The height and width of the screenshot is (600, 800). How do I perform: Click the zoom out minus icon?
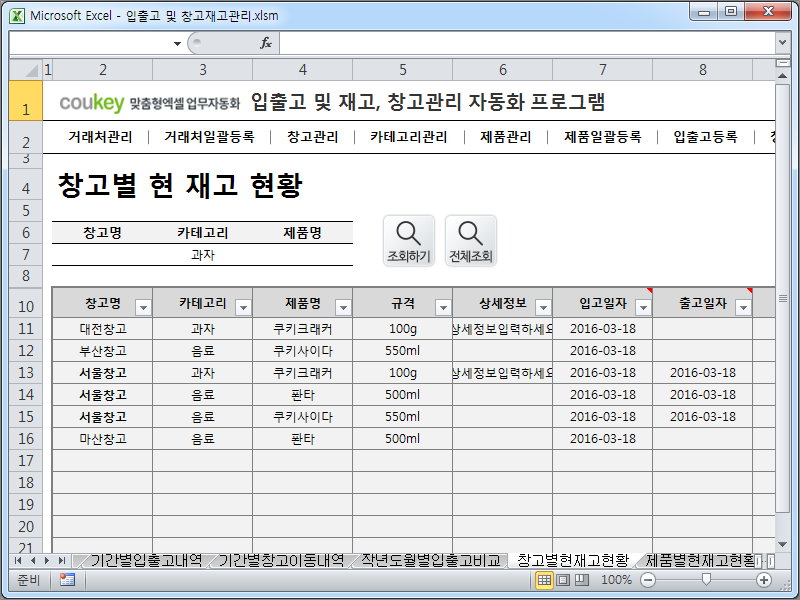click(648, 580)
